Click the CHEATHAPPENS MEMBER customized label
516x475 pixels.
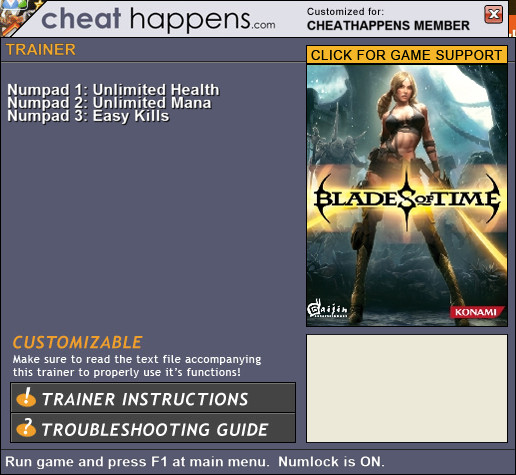tap(388, 26)
